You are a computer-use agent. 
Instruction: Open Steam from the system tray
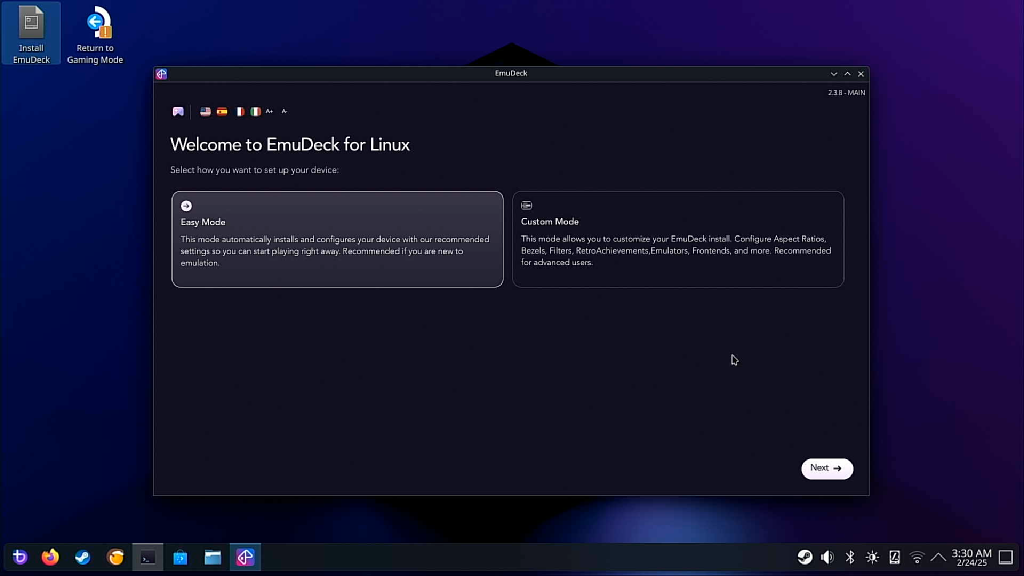(x=805, y=557)
